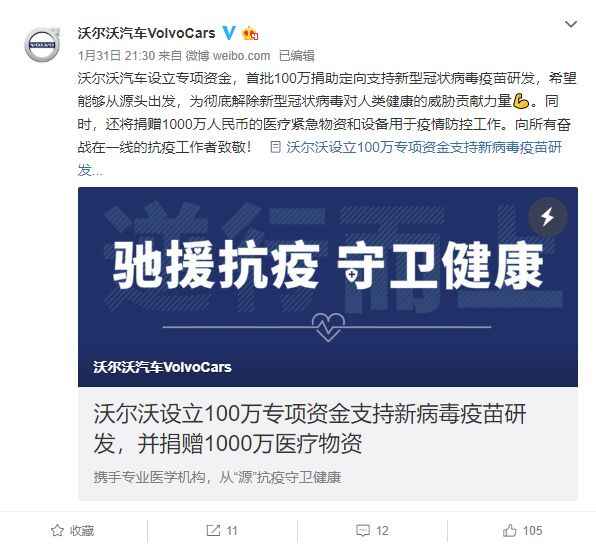Open article card title about 疫苗研发
The image size is (596, 549).
(310, 428)
